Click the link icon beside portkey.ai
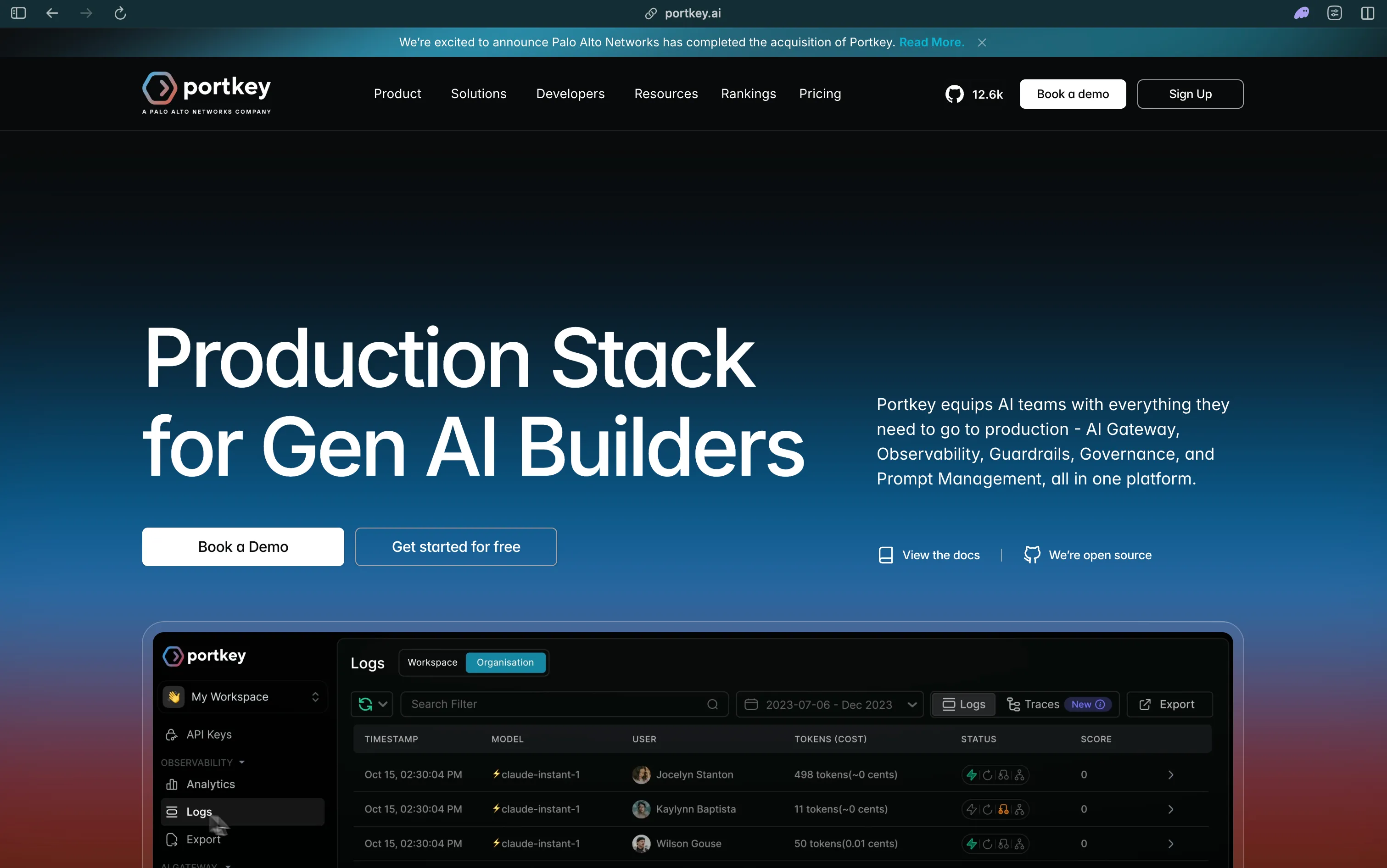The height and width of the screenshot is (868, 1387). coord(650,13)
